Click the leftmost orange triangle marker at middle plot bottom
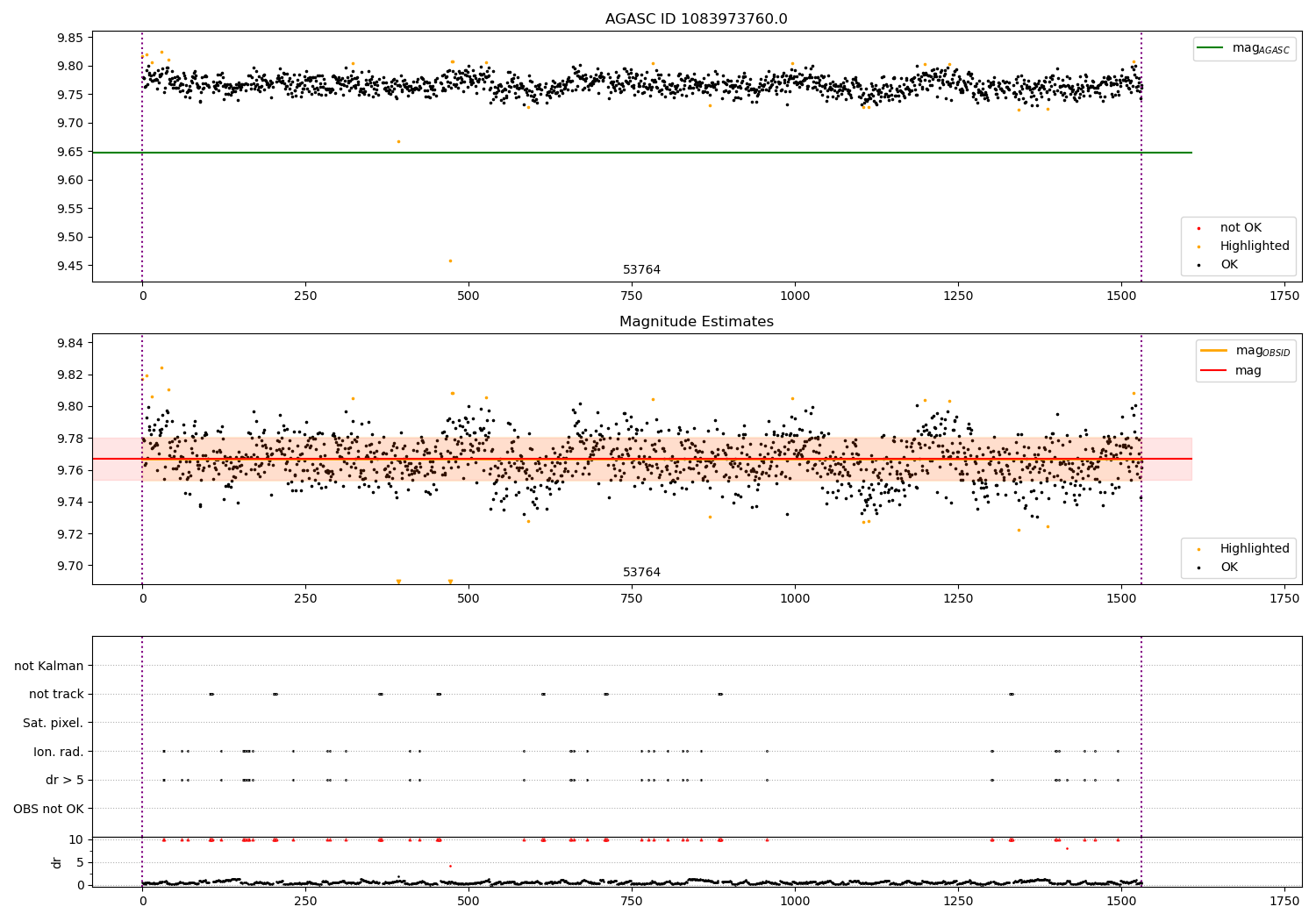The width and height of the screenshot is (1316, 921). (x=398, y=582)
